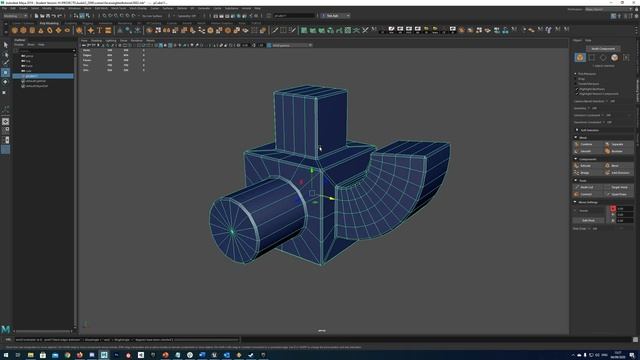Toggle the blue Z axis in Move Settings
The width and height of the screenshot is (640, 360).
pos(613,220)
